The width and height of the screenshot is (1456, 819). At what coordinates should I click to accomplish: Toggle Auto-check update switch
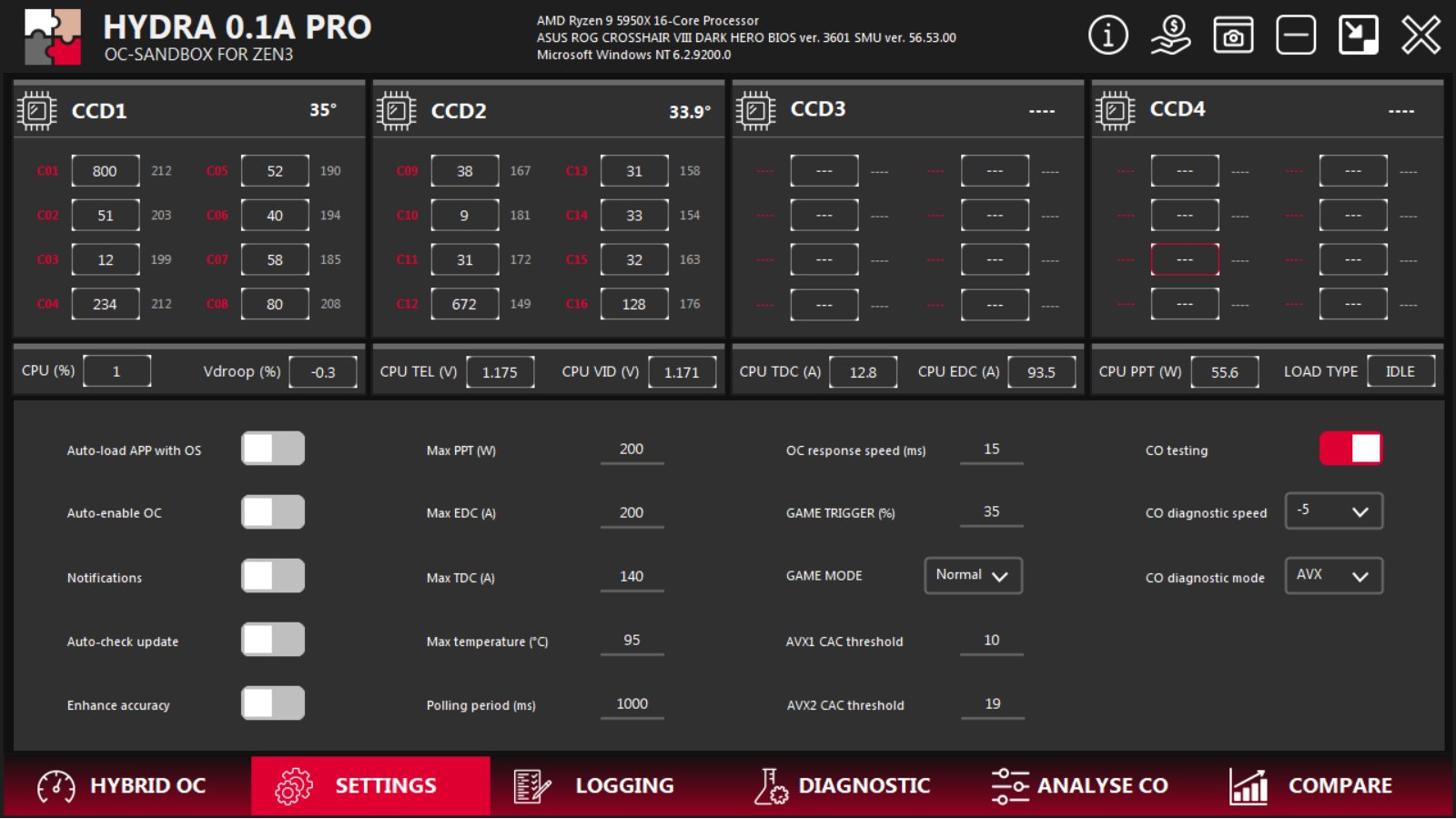273,640
